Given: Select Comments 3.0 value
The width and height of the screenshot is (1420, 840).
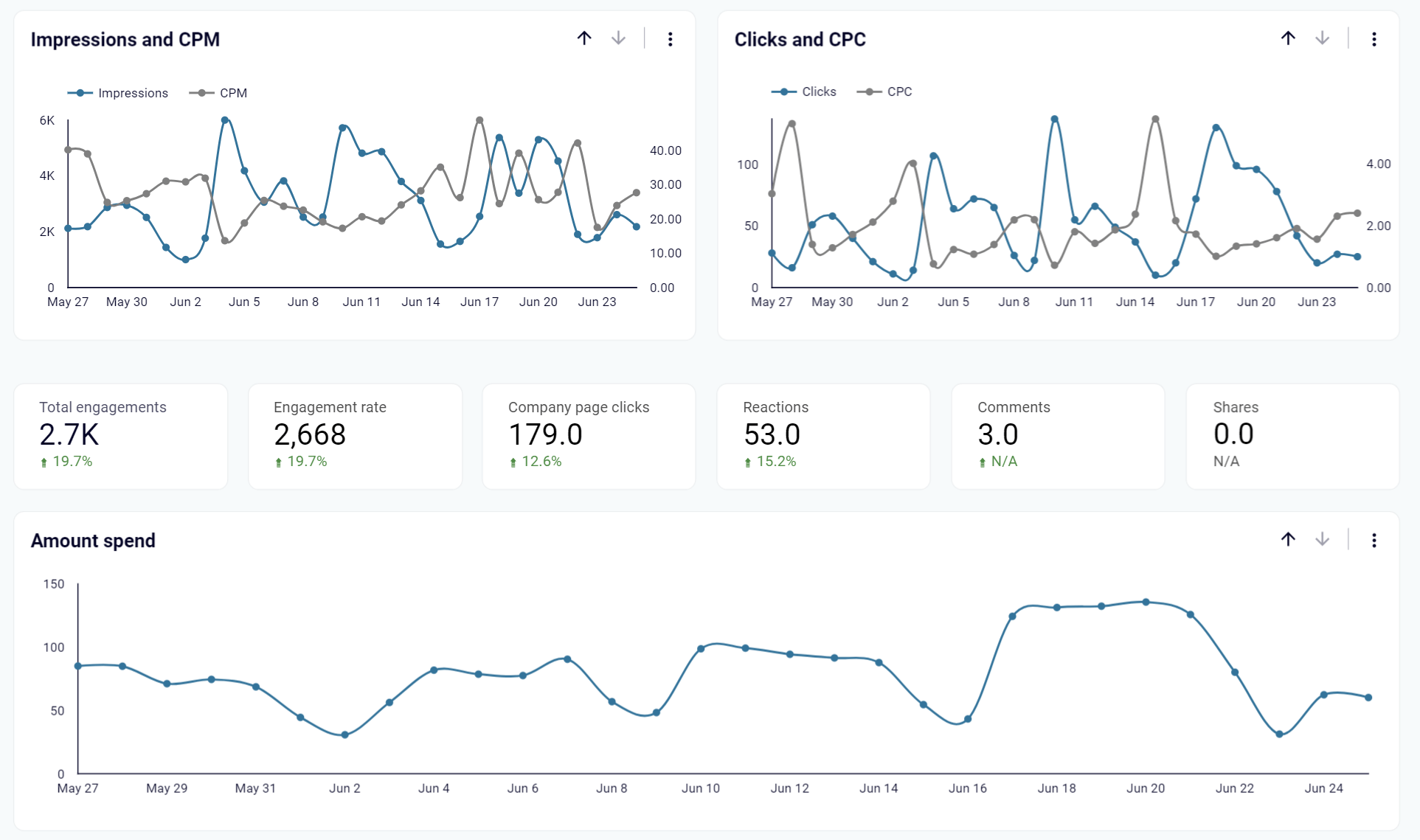Looking at the screenshot, I should click(998, 434).
